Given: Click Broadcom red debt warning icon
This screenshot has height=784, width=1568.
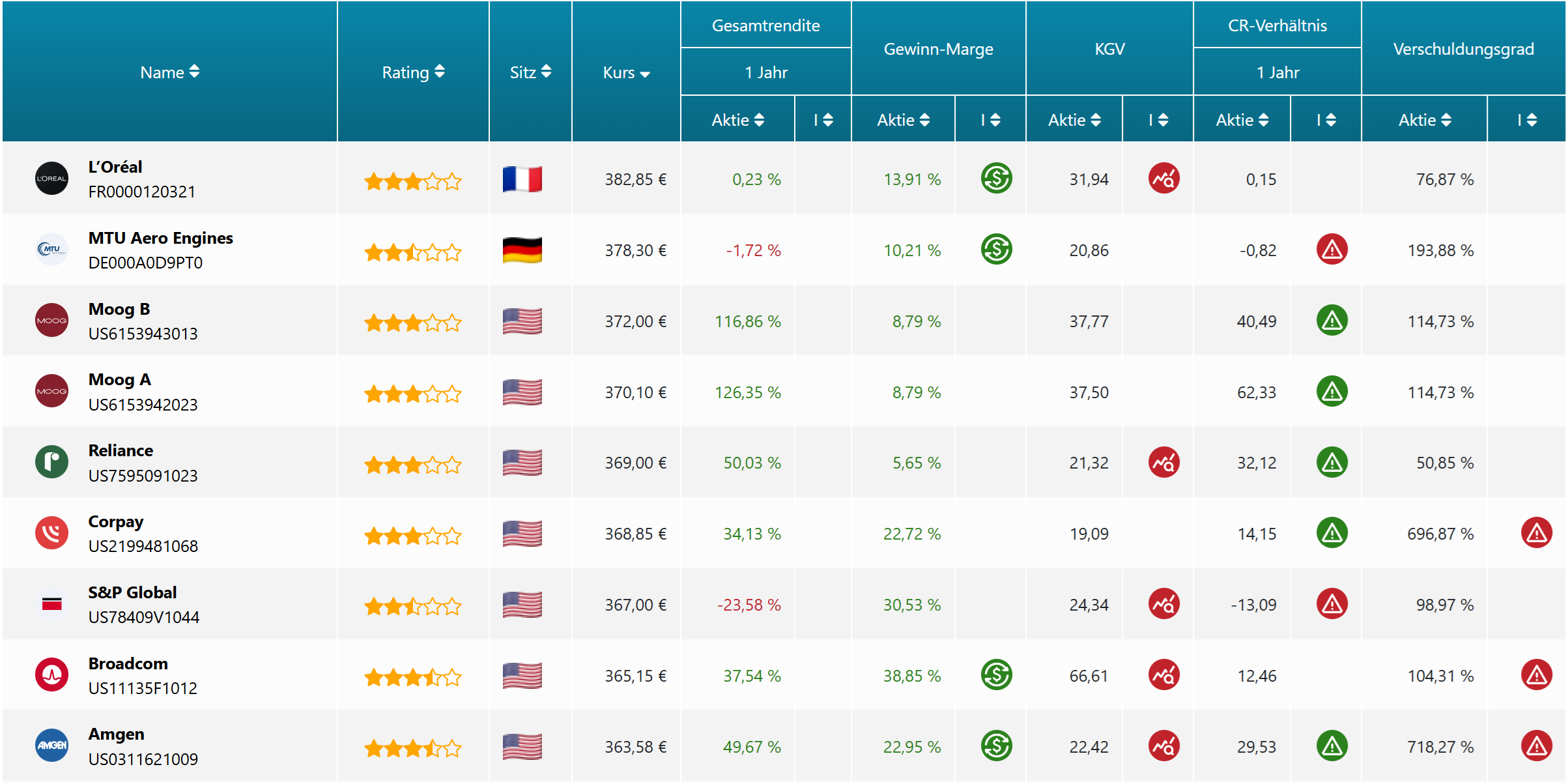Looking at the screenshot, I should (x=1536, y=675).
